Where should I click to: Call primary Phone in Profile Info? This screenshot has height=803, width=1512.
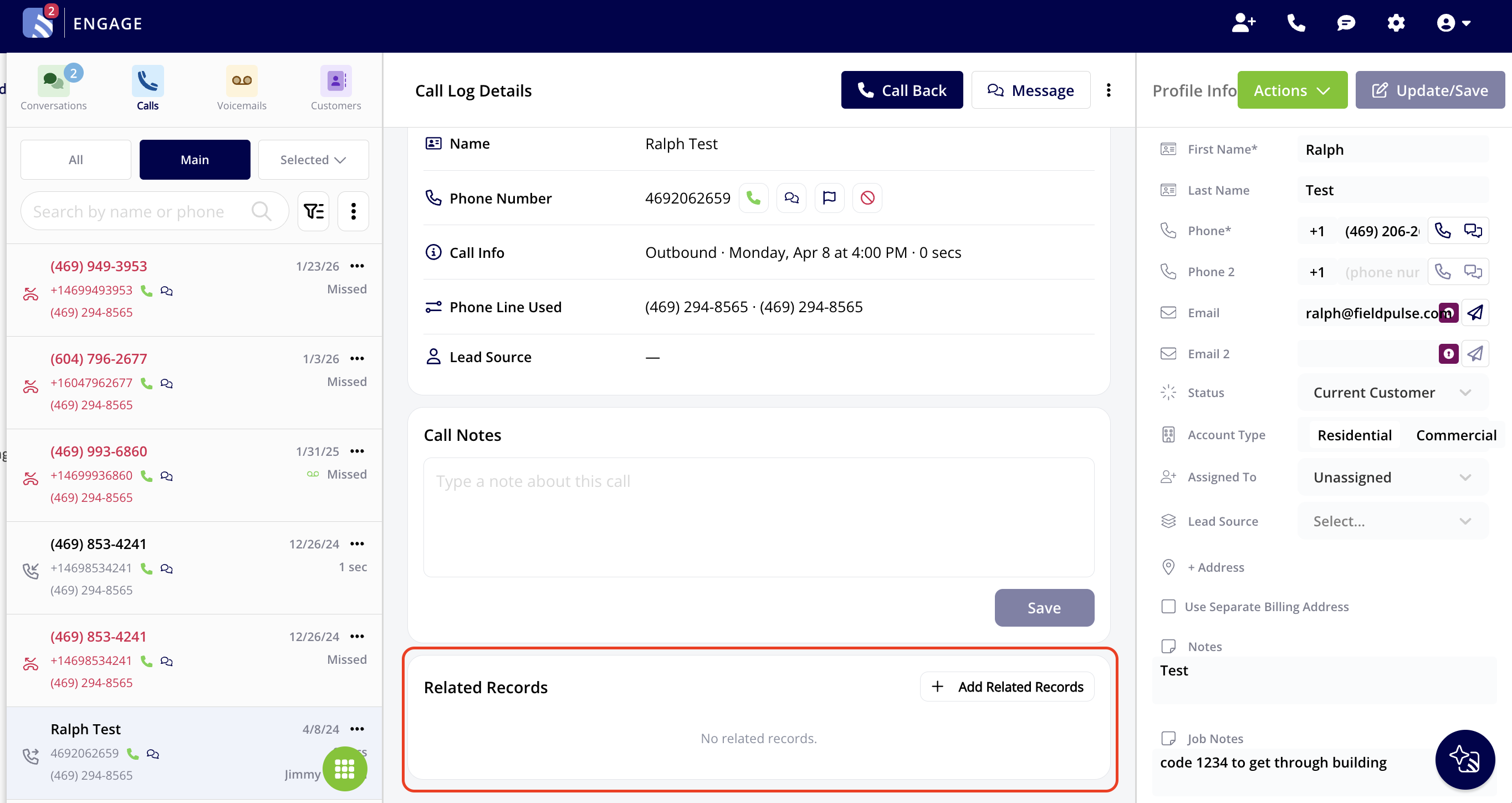1443,230
